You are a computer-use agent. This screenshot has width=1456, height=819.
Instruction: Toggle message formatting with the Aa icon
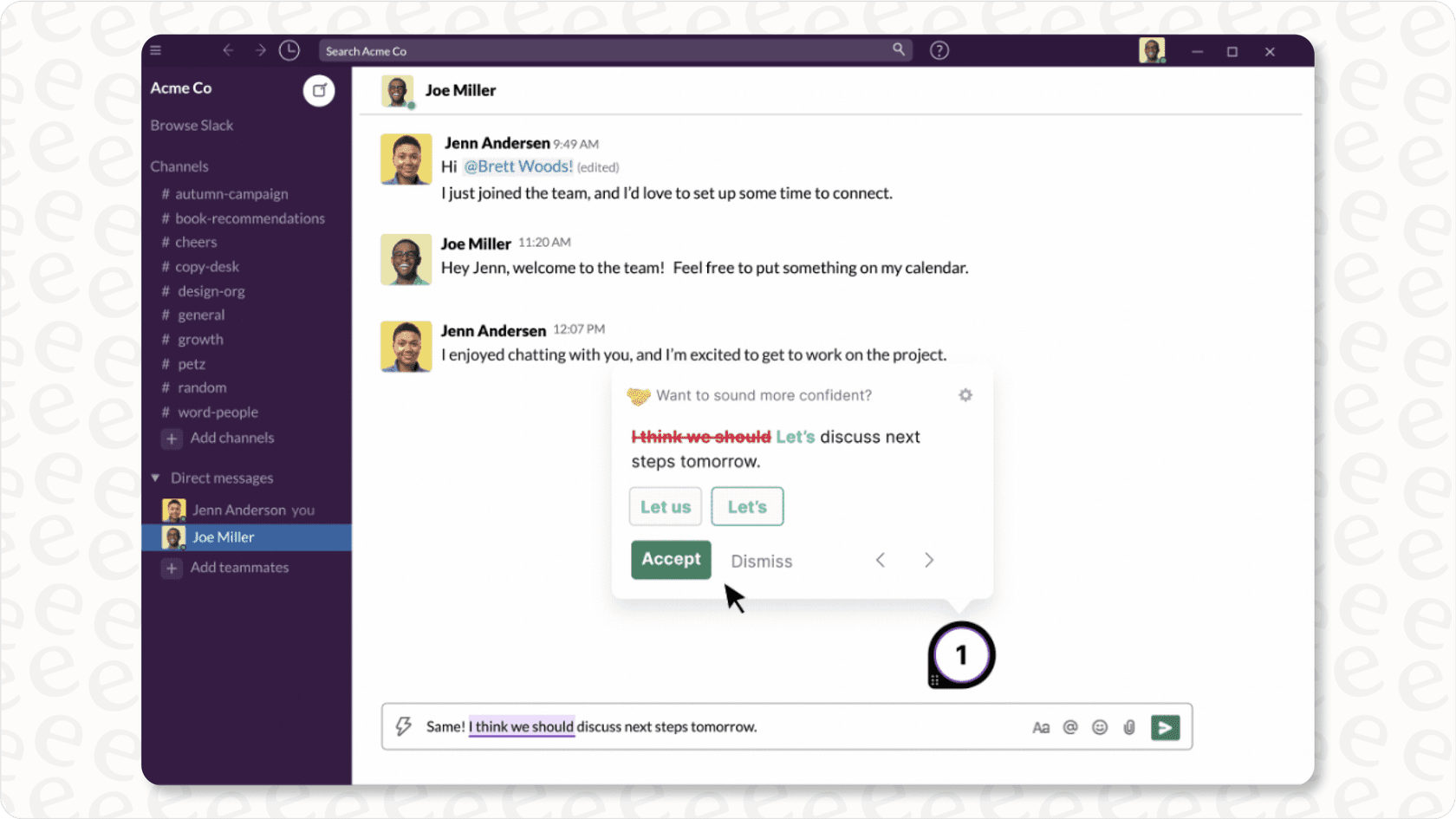1041,726
